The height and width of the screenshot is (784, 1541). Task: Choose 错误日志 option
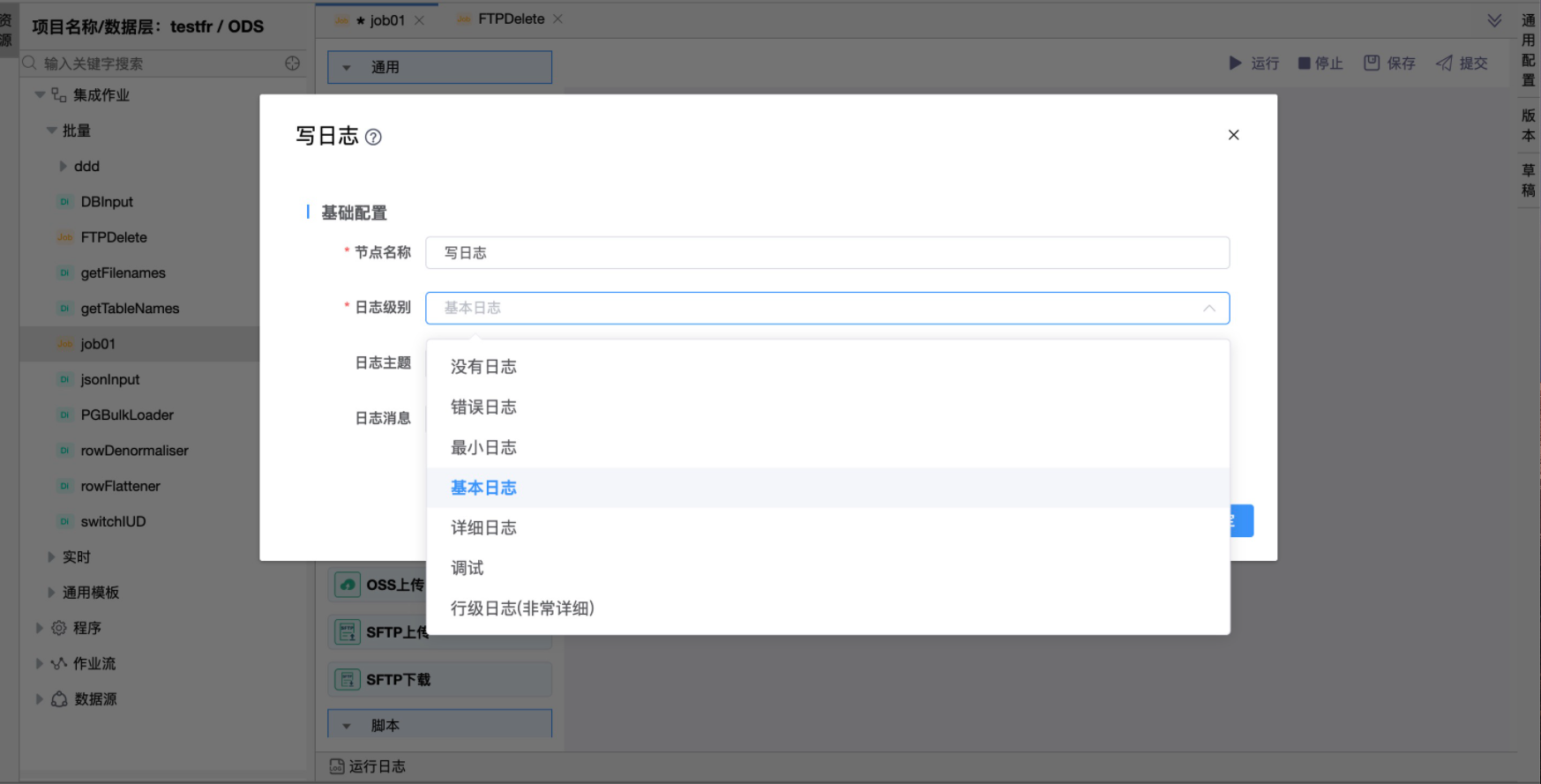[x=483, y=407]
